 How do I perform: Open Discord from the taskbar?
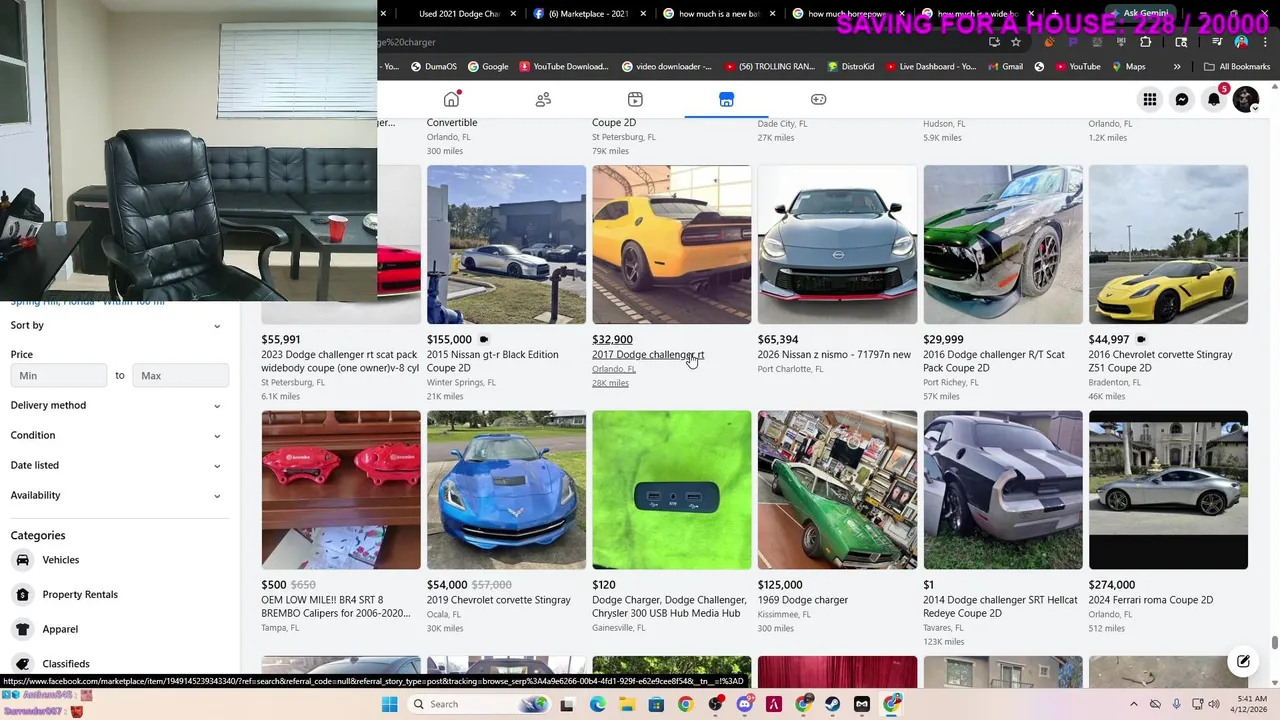coord(744,704)
